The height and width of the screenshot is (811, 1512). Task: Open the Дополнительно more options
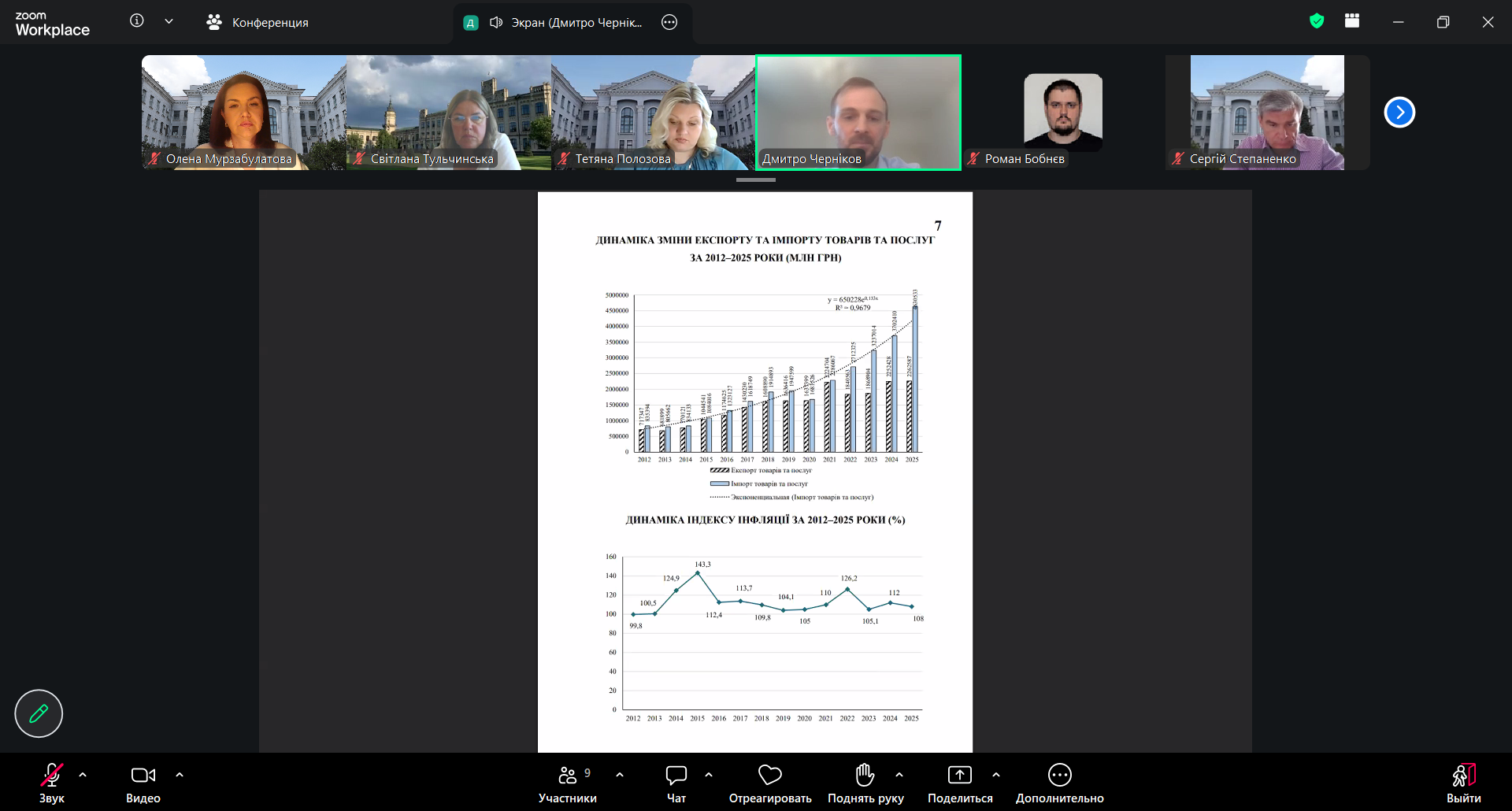pyautogui.click(x=1060, y=783)
